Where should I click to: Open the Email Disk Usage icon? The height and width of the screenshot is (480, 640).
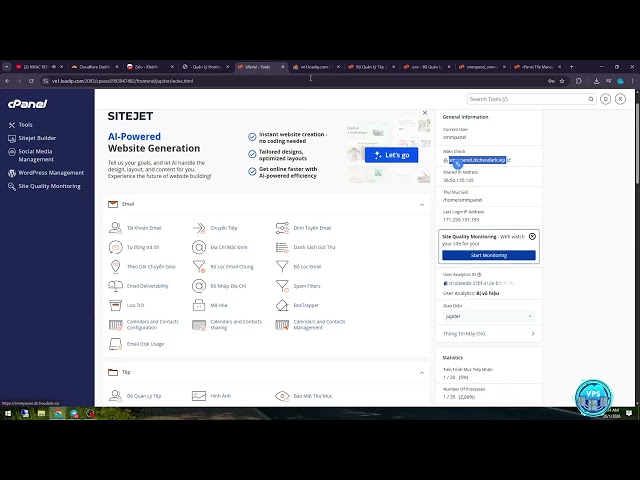[115, 344]
